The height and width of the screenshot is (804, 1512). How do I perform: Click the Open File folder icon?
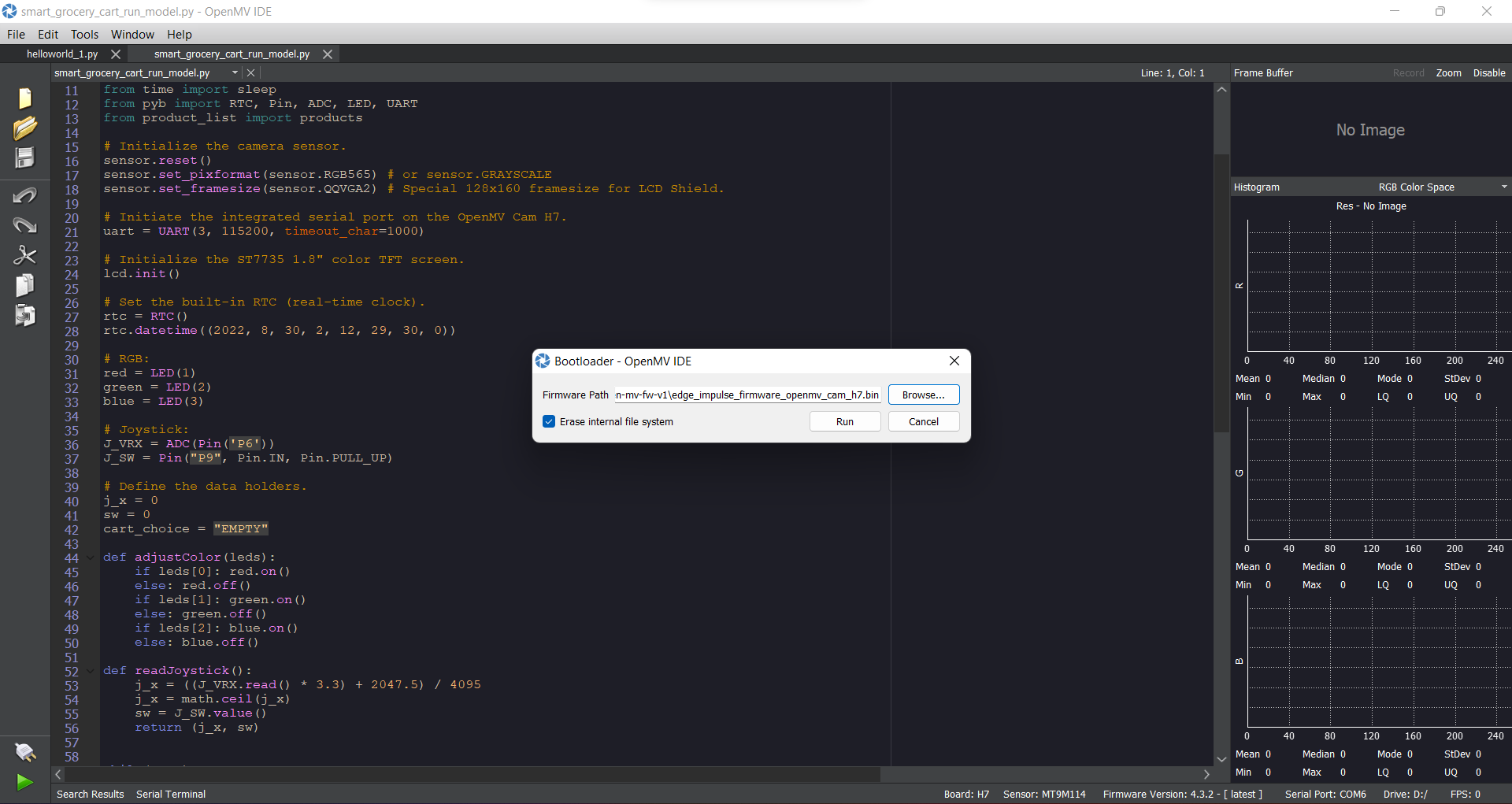click(24, 128)
